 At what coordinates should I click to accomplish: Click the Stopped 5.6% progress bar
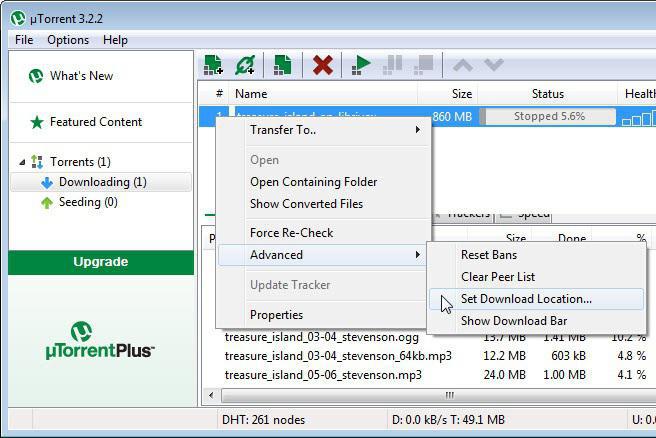[x=548, y=116]
